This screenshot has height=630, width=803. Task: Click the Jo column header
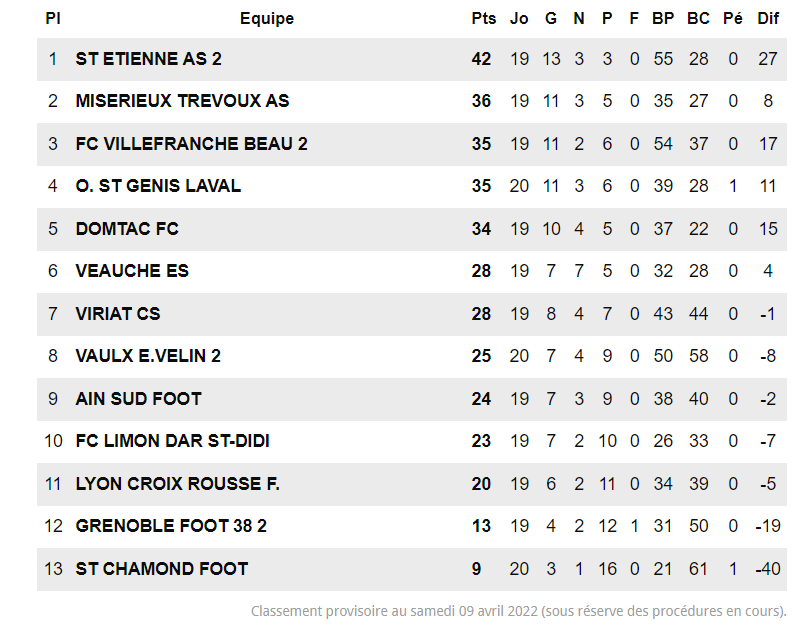pyautogui.click(x=519, y=18)
